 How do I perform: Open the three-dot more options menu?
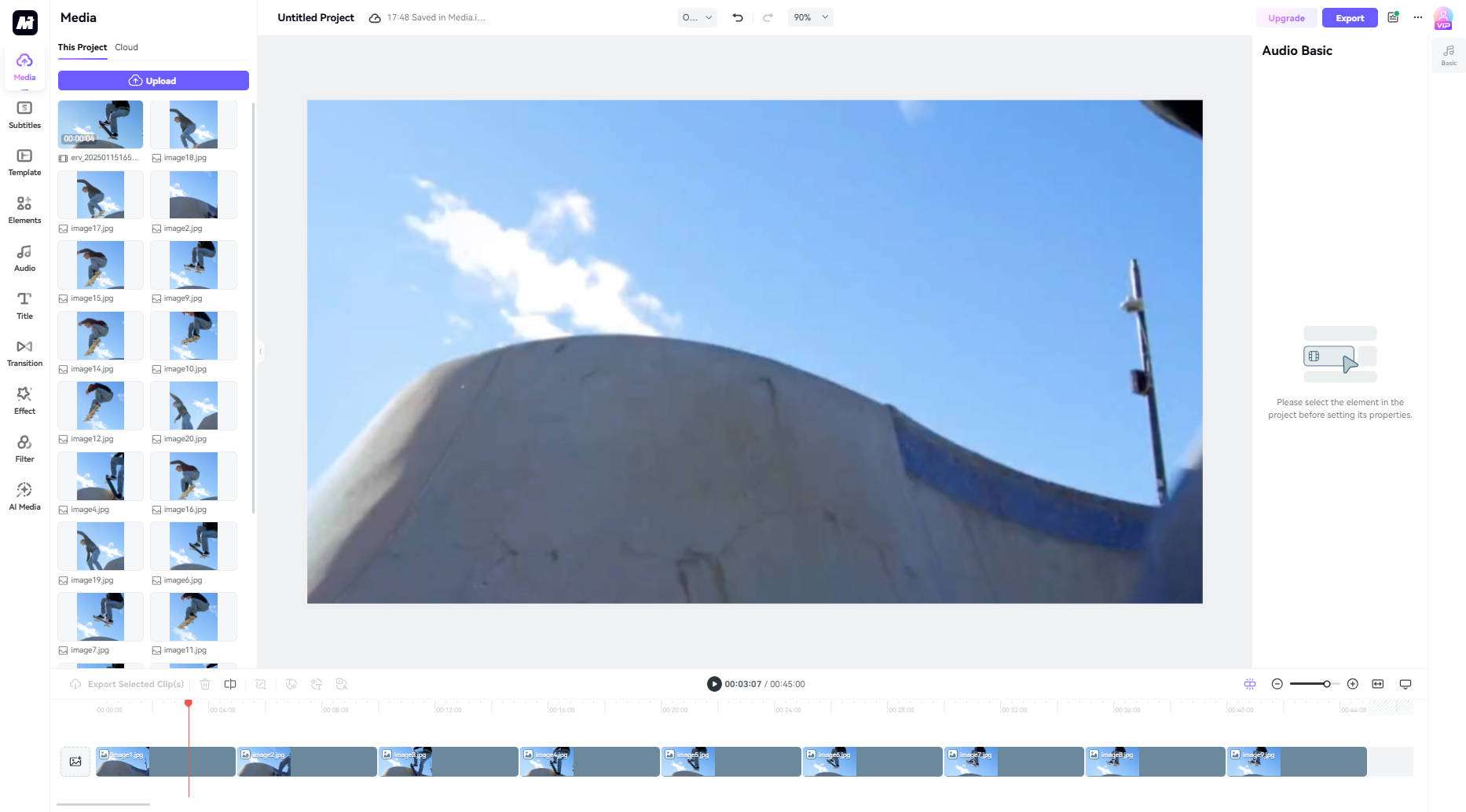(x=1418, y=17)
